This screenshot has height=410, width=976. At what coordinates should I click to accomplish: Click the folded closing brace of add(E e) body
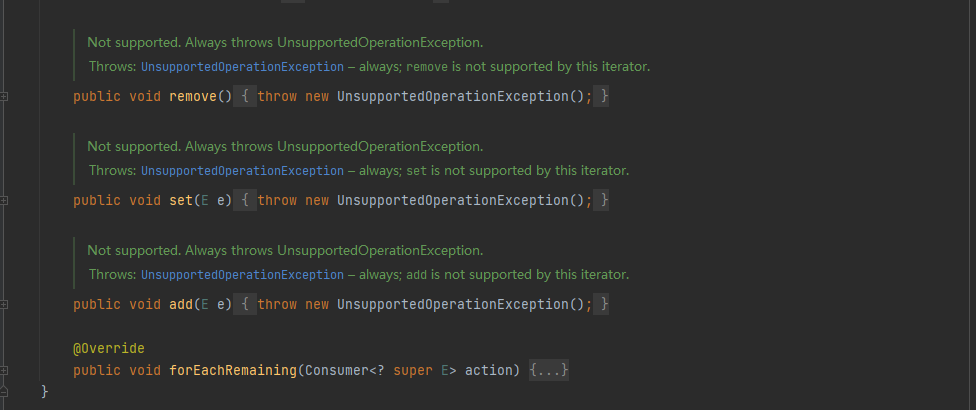pyautogui.click(x=603, y=303)
